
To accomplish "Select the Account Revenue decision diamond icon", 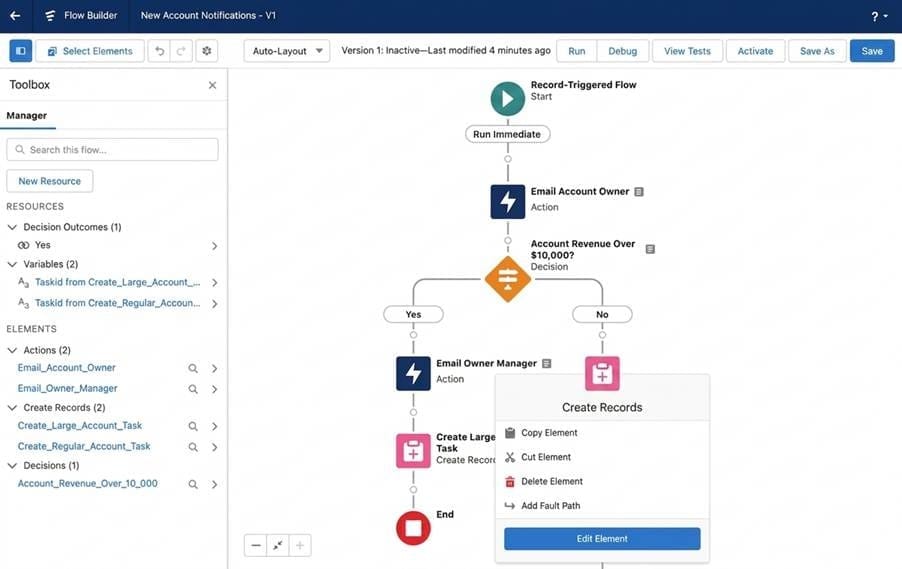I will pos(507,279).
